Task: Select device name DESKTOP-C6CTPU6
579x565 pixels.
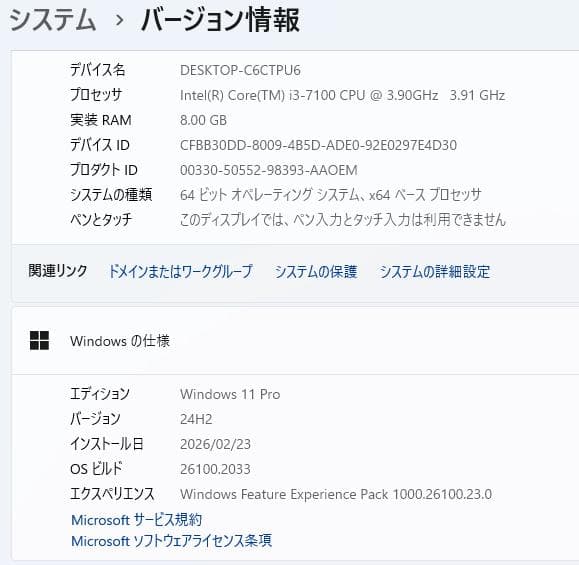Action: click(240, 70)
